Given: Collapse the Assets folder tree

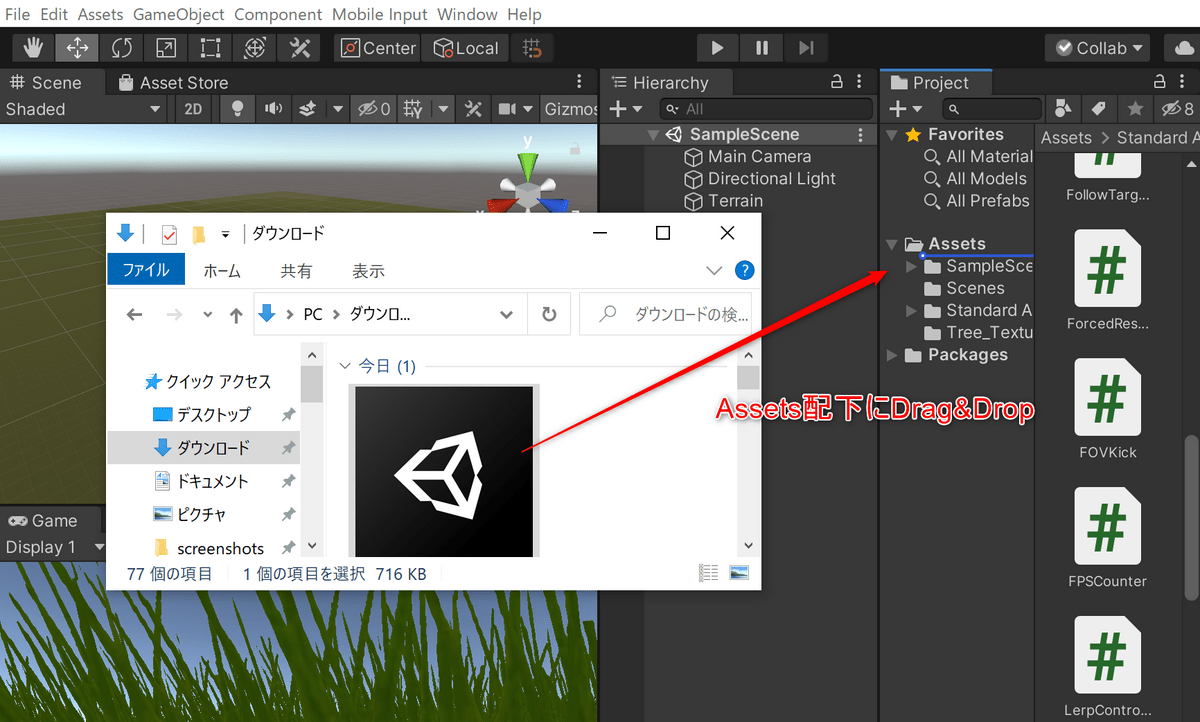Looking at the screenshot, I should click(x=892, y=244).
